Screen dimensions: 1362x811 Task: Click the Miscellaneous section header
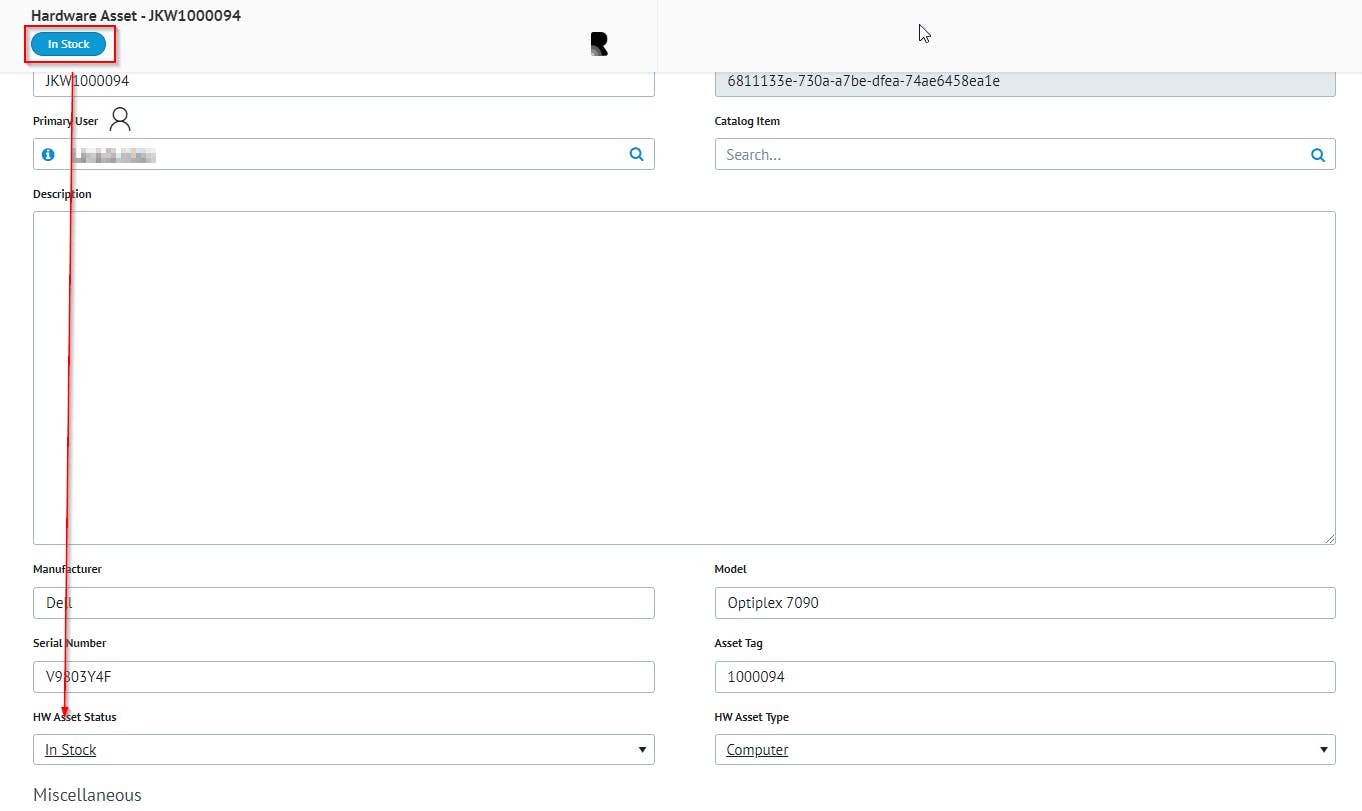coord(88,795)
